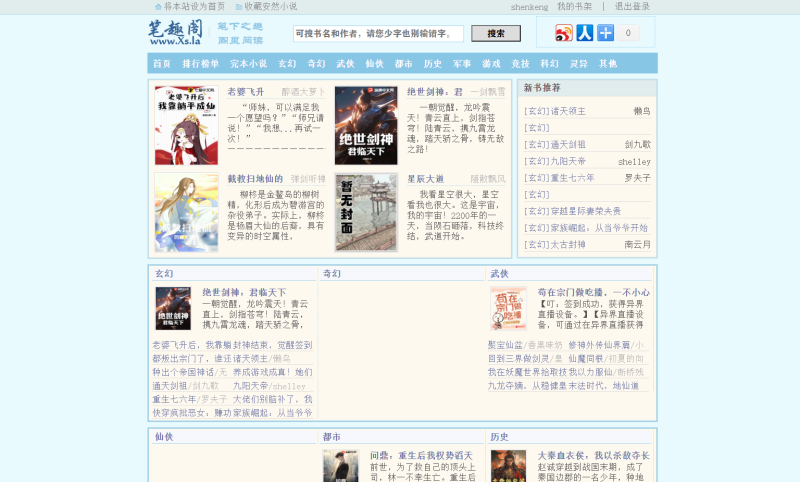The image size is (800, 482).
Task: Open 家族崛起：从当爷爷开始 in 新书推荐
Action: click(599, 228)
